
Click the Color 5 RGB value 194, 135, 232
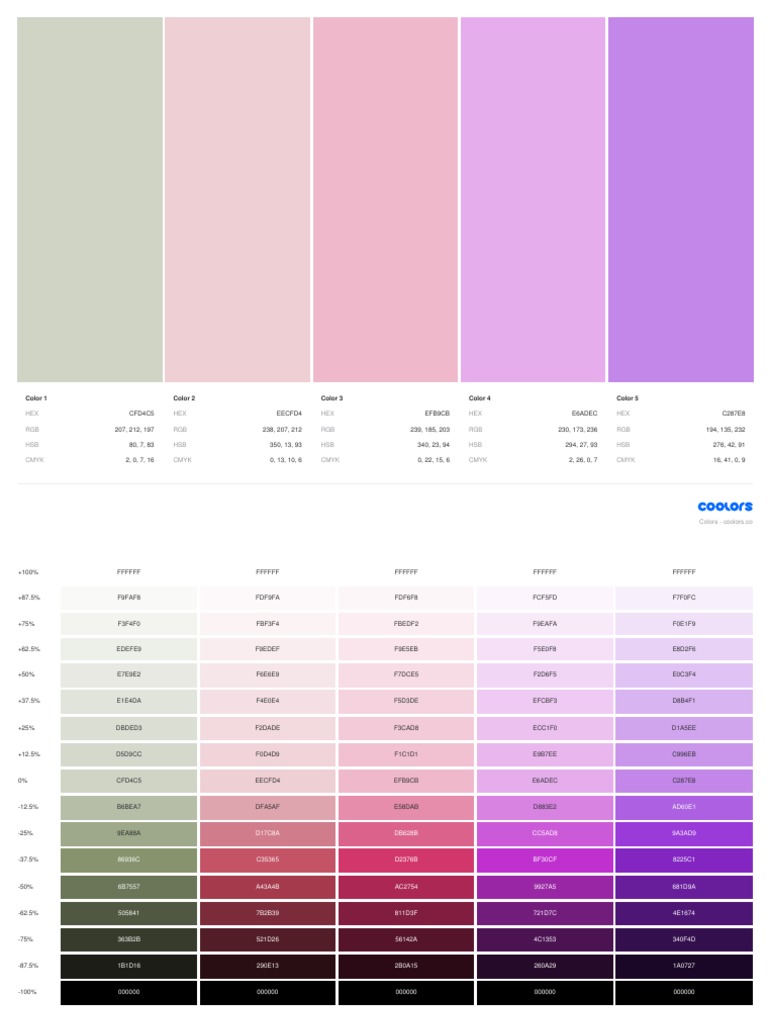pos(725,429)
